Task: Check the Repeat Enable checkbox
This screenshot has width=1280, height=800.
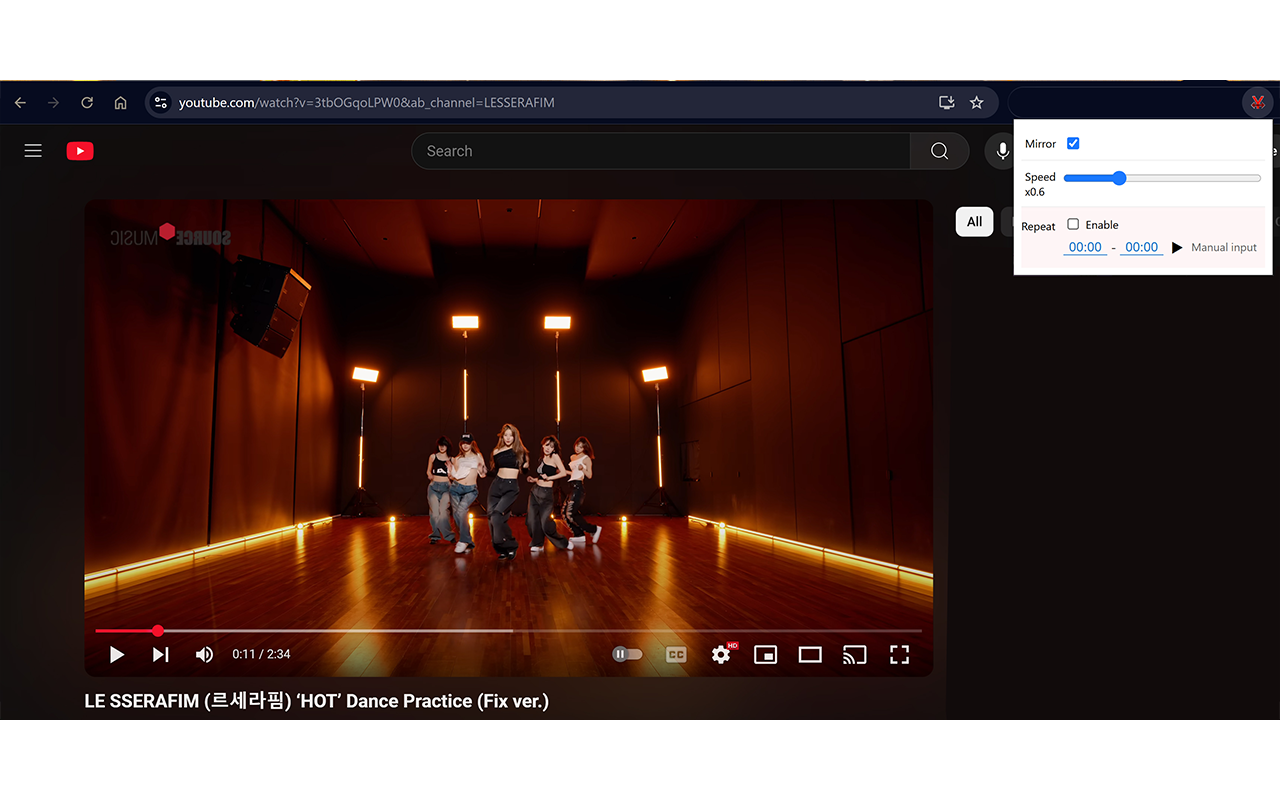Action: click(x=1073, y=224)
